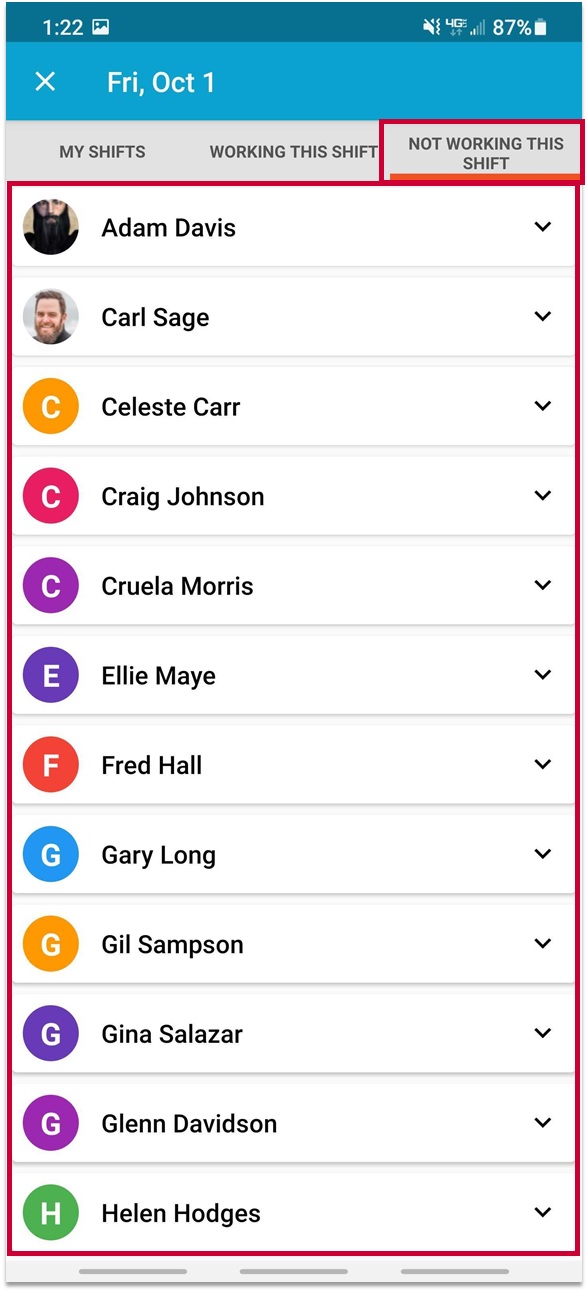Close the Fri, Oct 1 shift view
The height and width of the screenshot is (1292, 588).
coord(45,82)
